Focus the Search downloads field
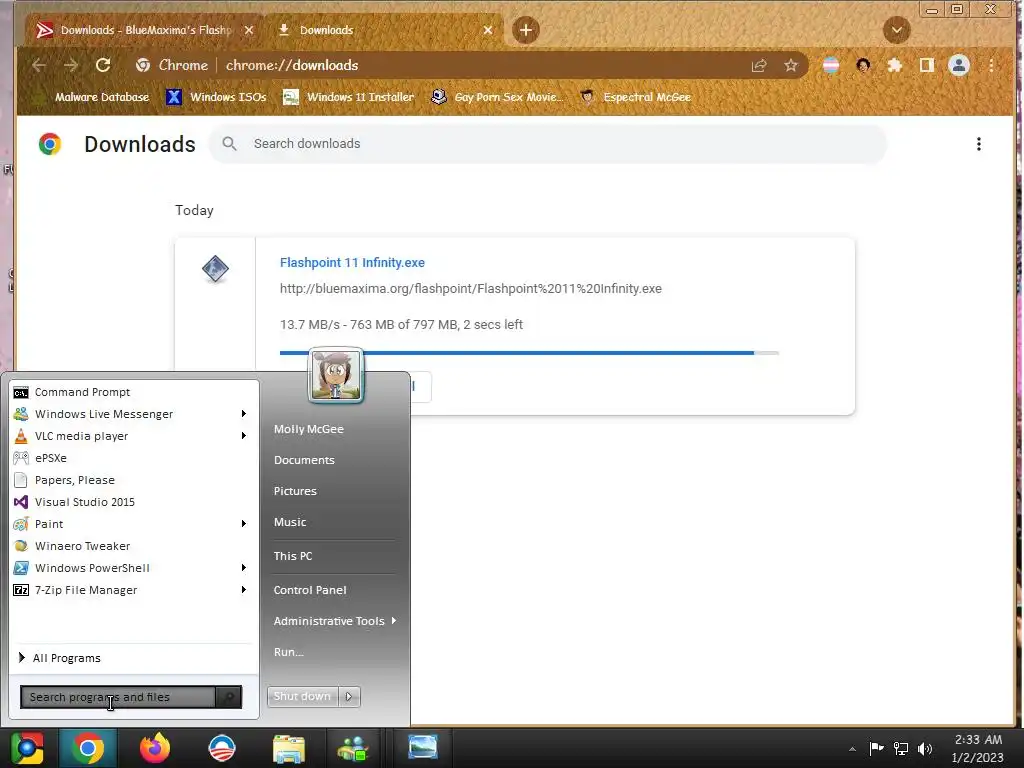1024x768 pixels. point(547,144)
